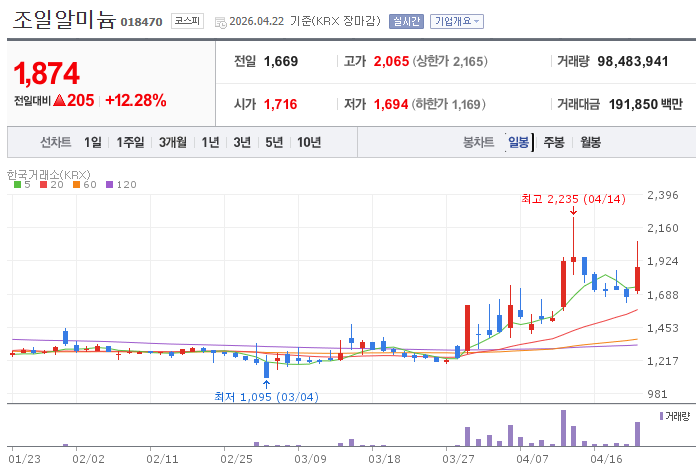Click the 전일 value 1,669

281,61
